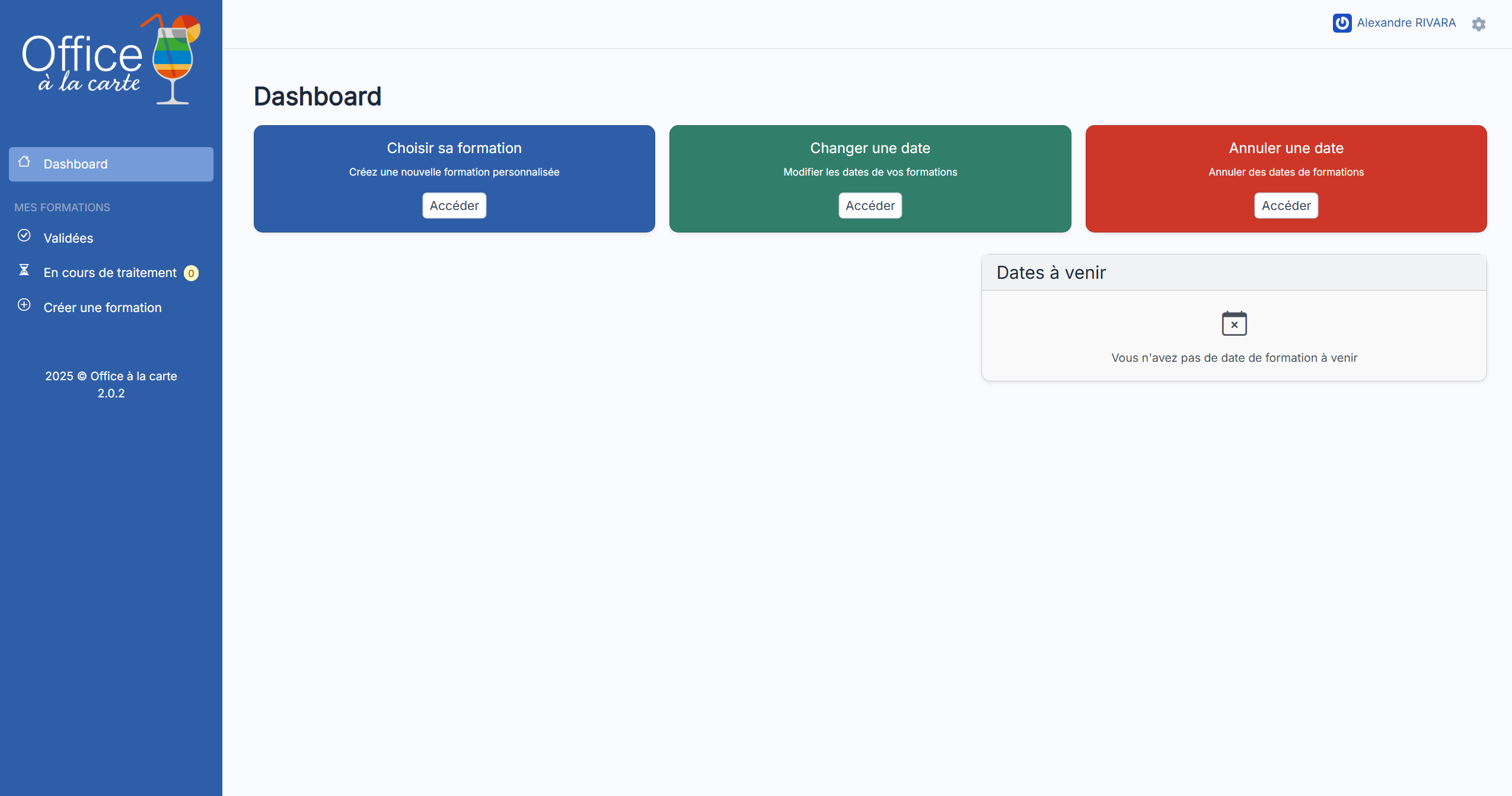Screen dimensions: 1512x796
Task: Click the settings gear icon
Action: click(x=1478, y=24)
